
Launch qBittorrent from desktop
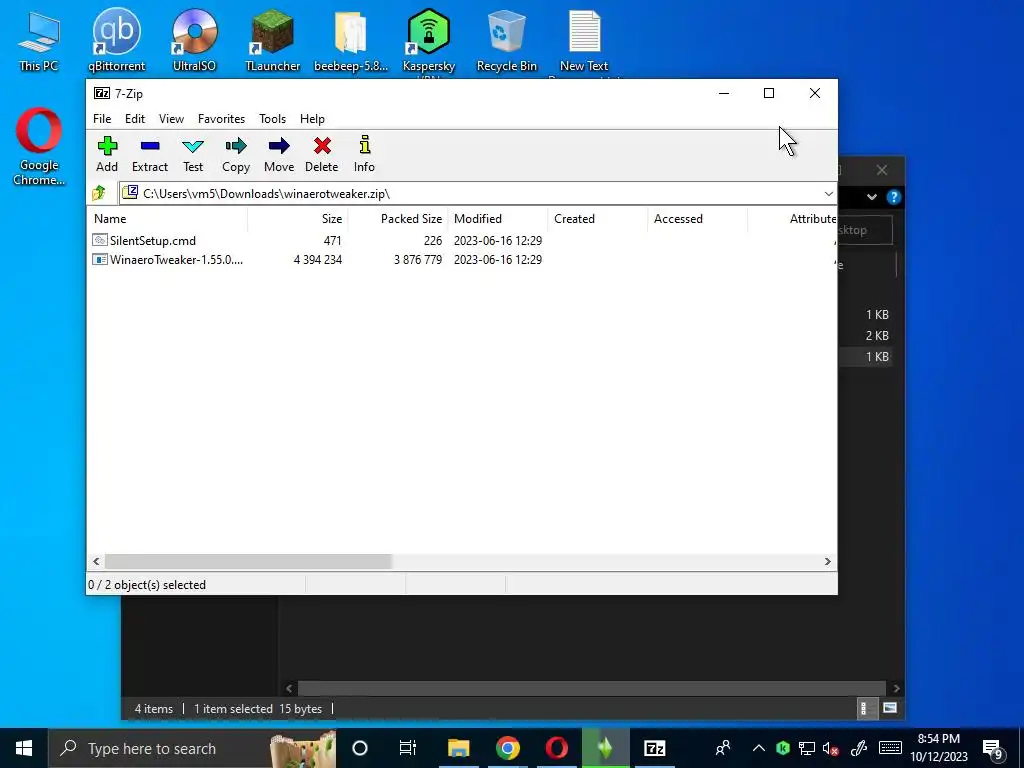[x=116, y=40]
